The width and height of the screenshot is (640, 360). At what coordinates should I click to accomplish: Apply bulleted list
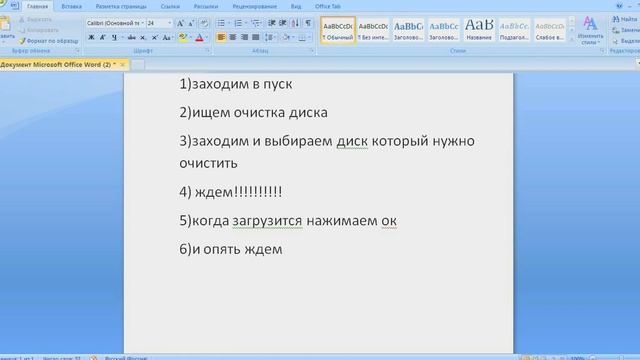[221, 23]
